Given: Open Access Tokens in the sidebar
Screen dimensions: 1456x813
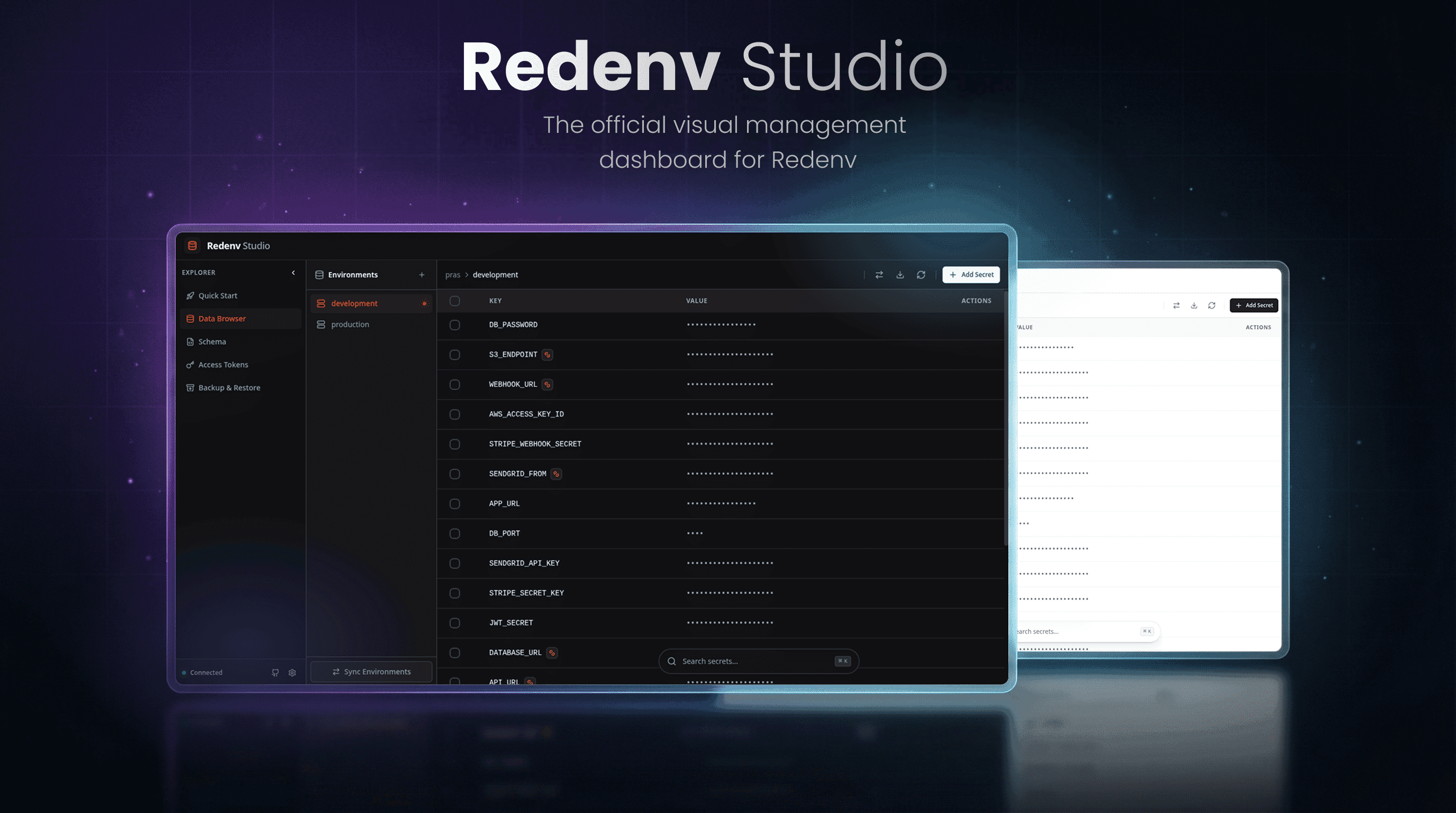Looking at the screenshot, I should pos(223,364).
